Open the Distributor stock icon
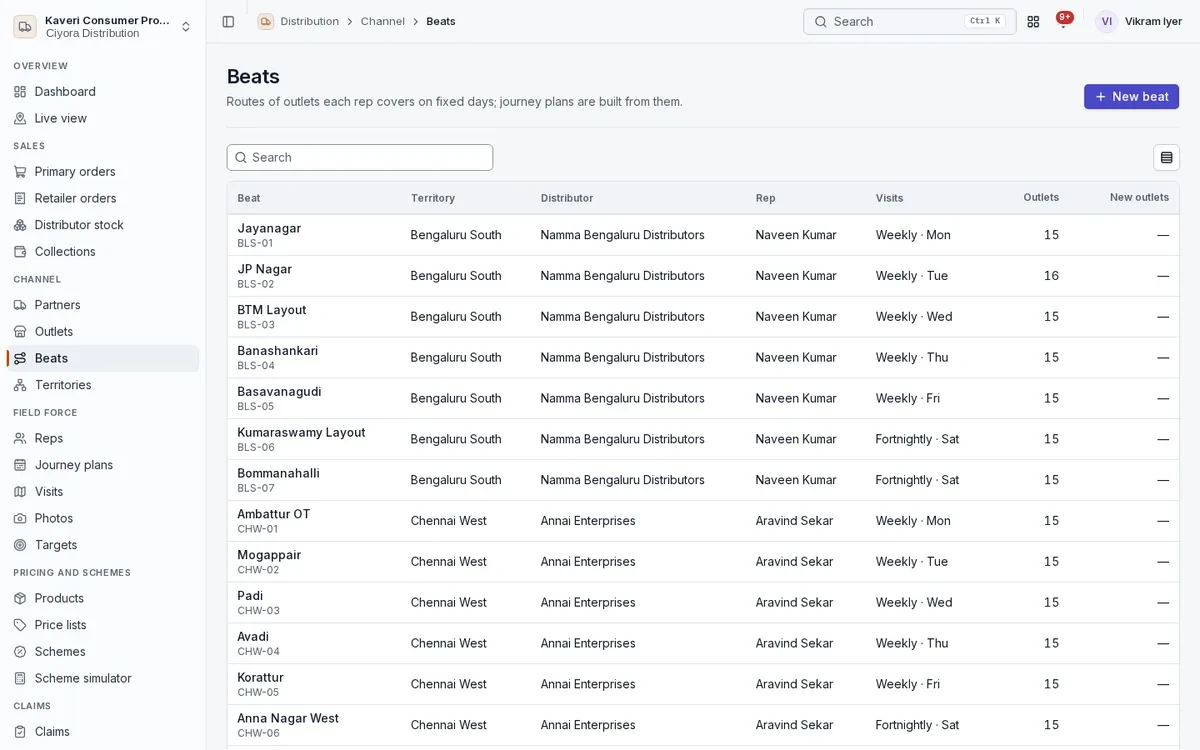1200x750 pixels. pos(20,225)
